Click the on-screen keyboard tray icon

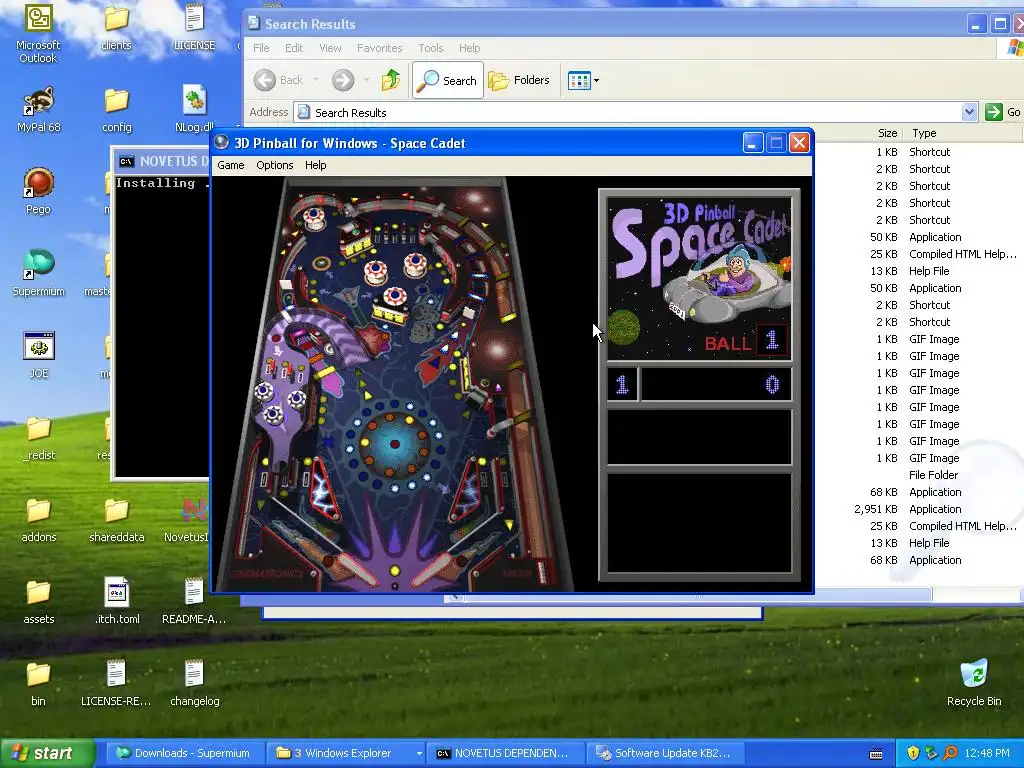(876, 754)
